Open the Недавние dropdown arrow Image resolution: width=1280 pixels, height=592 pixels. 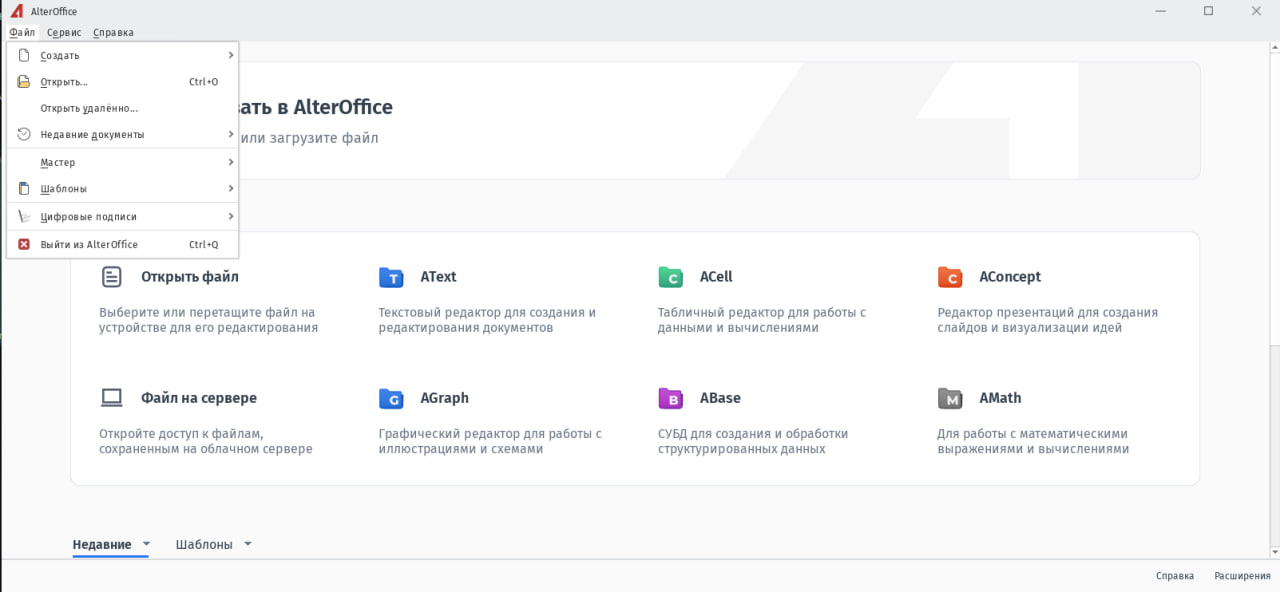point(146,544)
